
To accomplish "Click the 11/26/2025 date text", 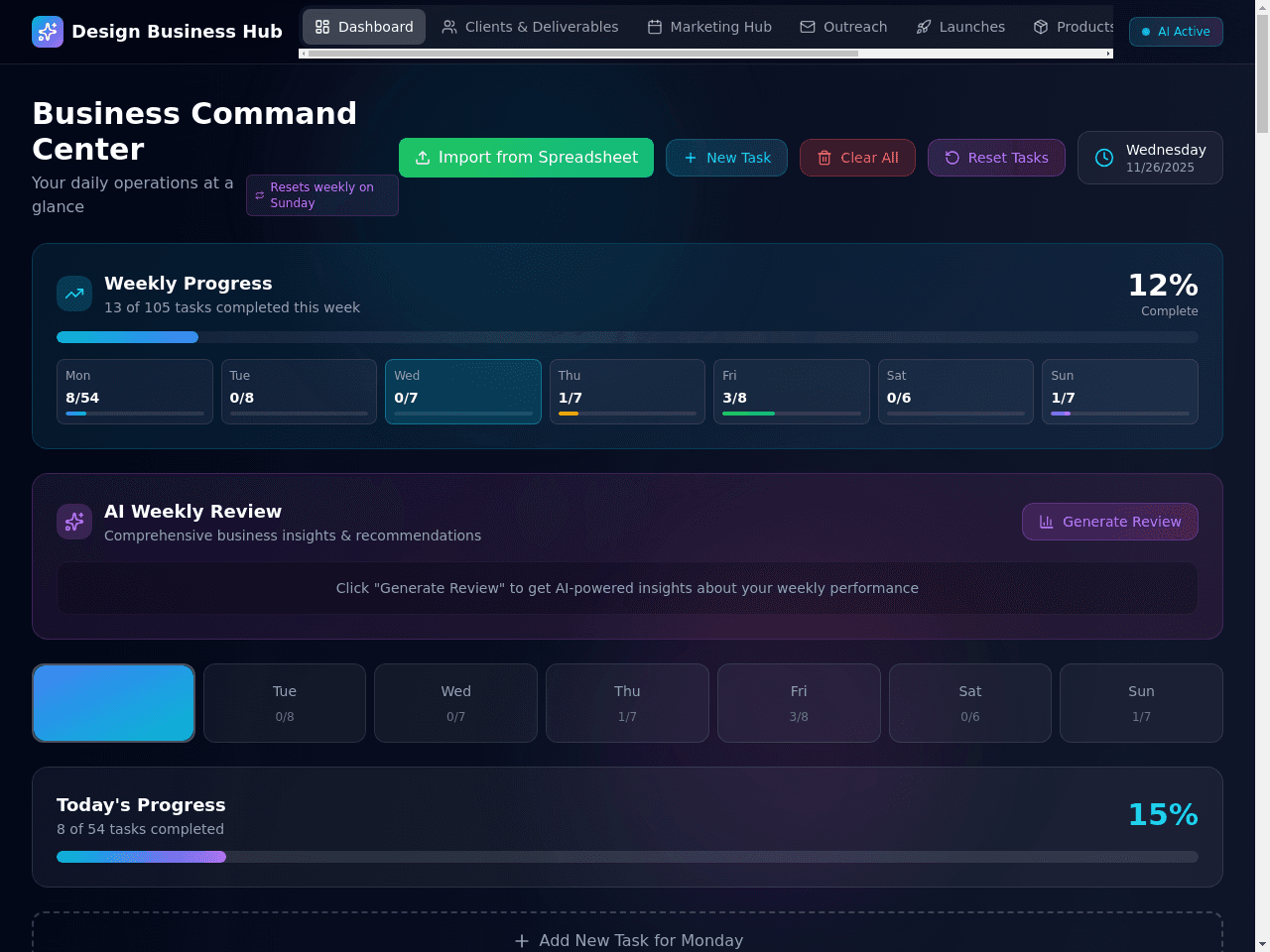I will click(1160, 168).
